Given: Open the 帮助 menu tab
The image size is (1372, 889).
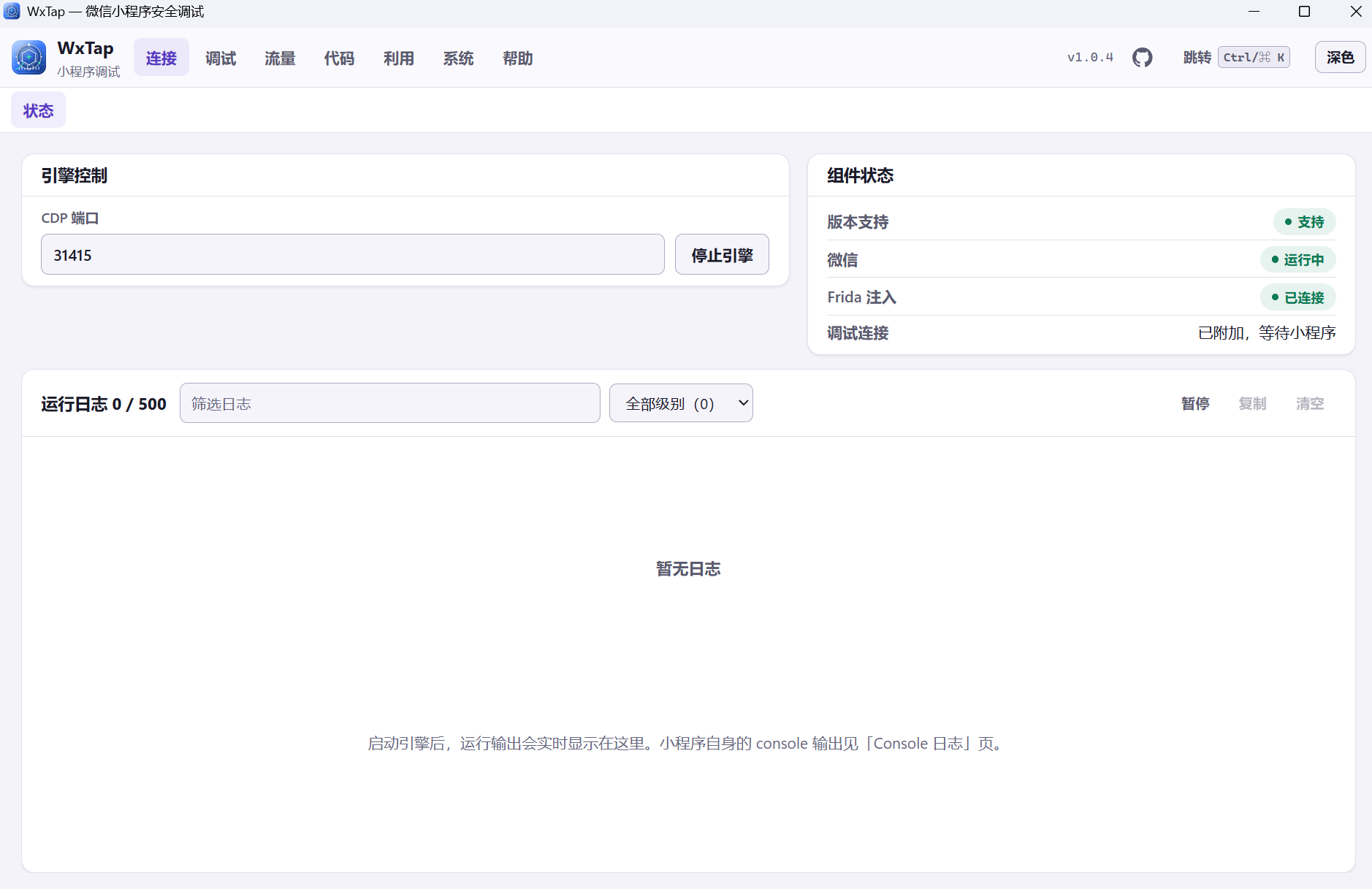Looking at the screenshot, I should point(518,58).
